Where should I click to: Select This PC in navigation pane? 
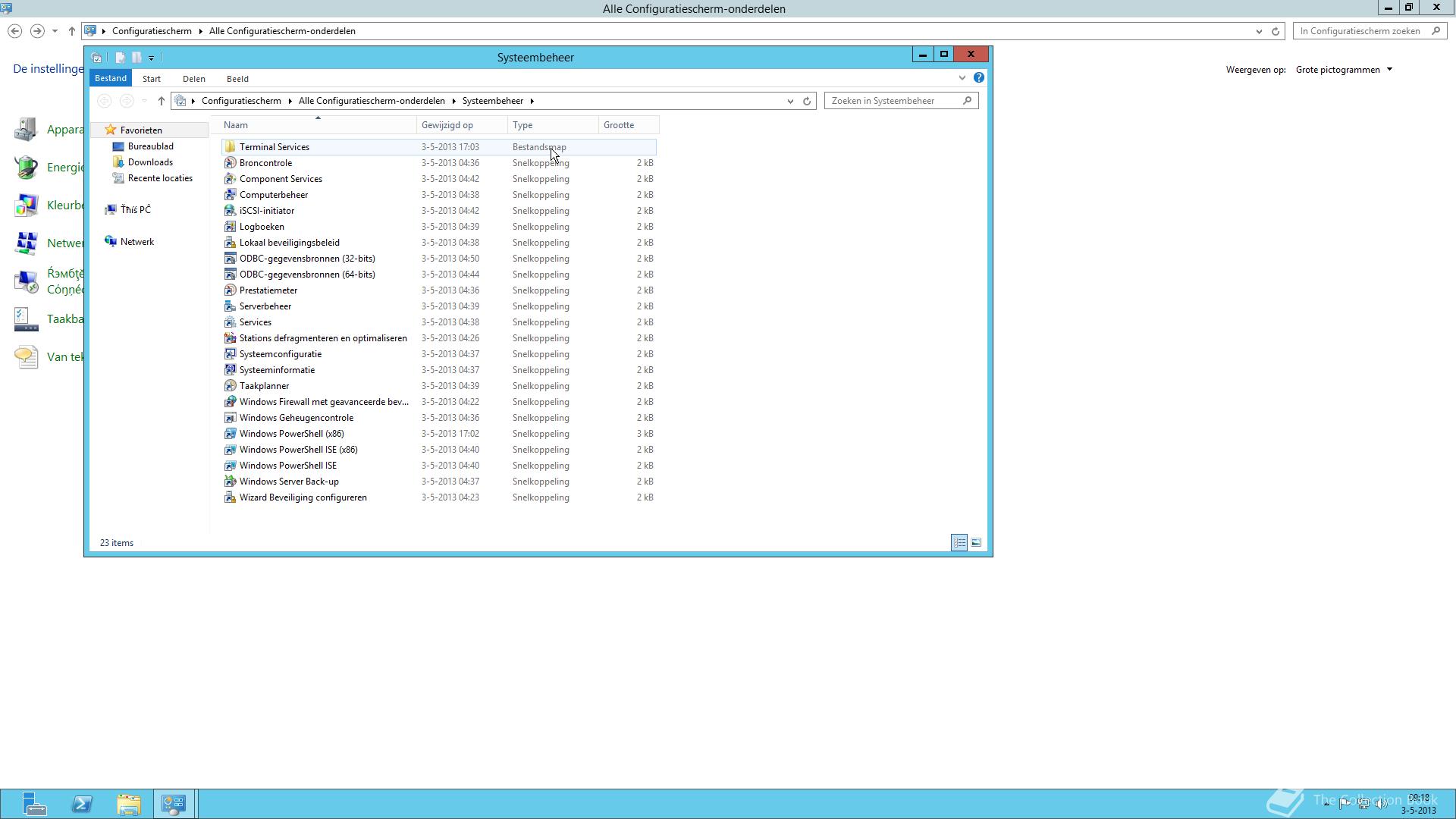coord(135,209)
